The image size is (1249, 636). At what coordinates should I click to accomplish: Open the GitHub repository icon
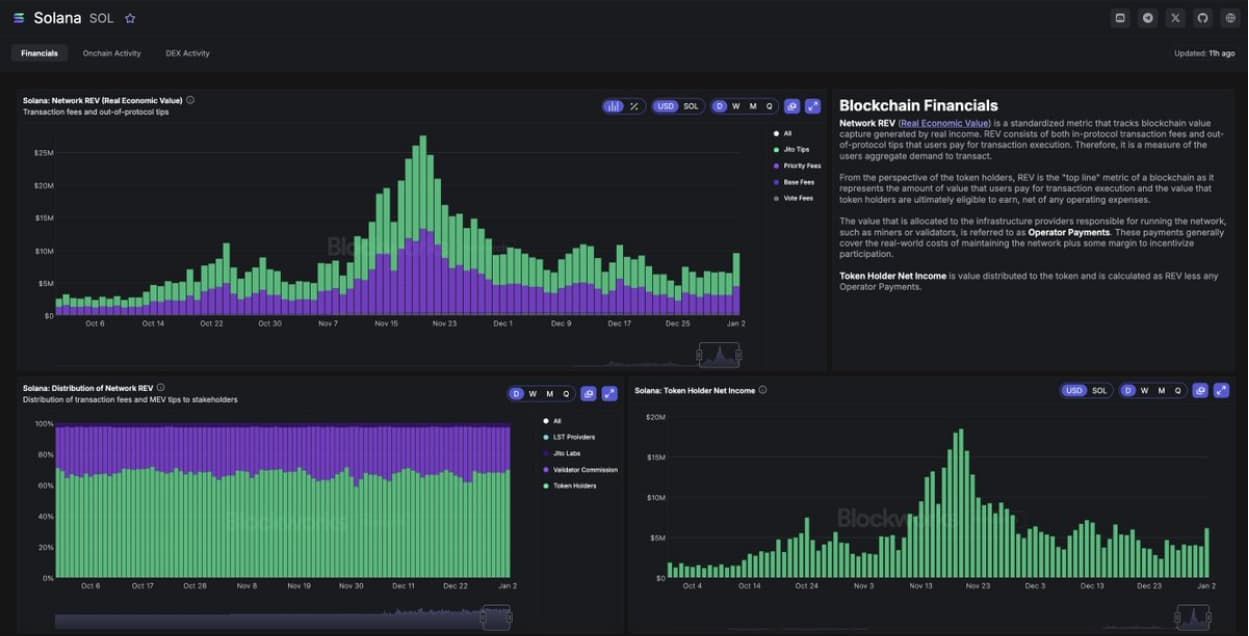tap(1203, 18)
